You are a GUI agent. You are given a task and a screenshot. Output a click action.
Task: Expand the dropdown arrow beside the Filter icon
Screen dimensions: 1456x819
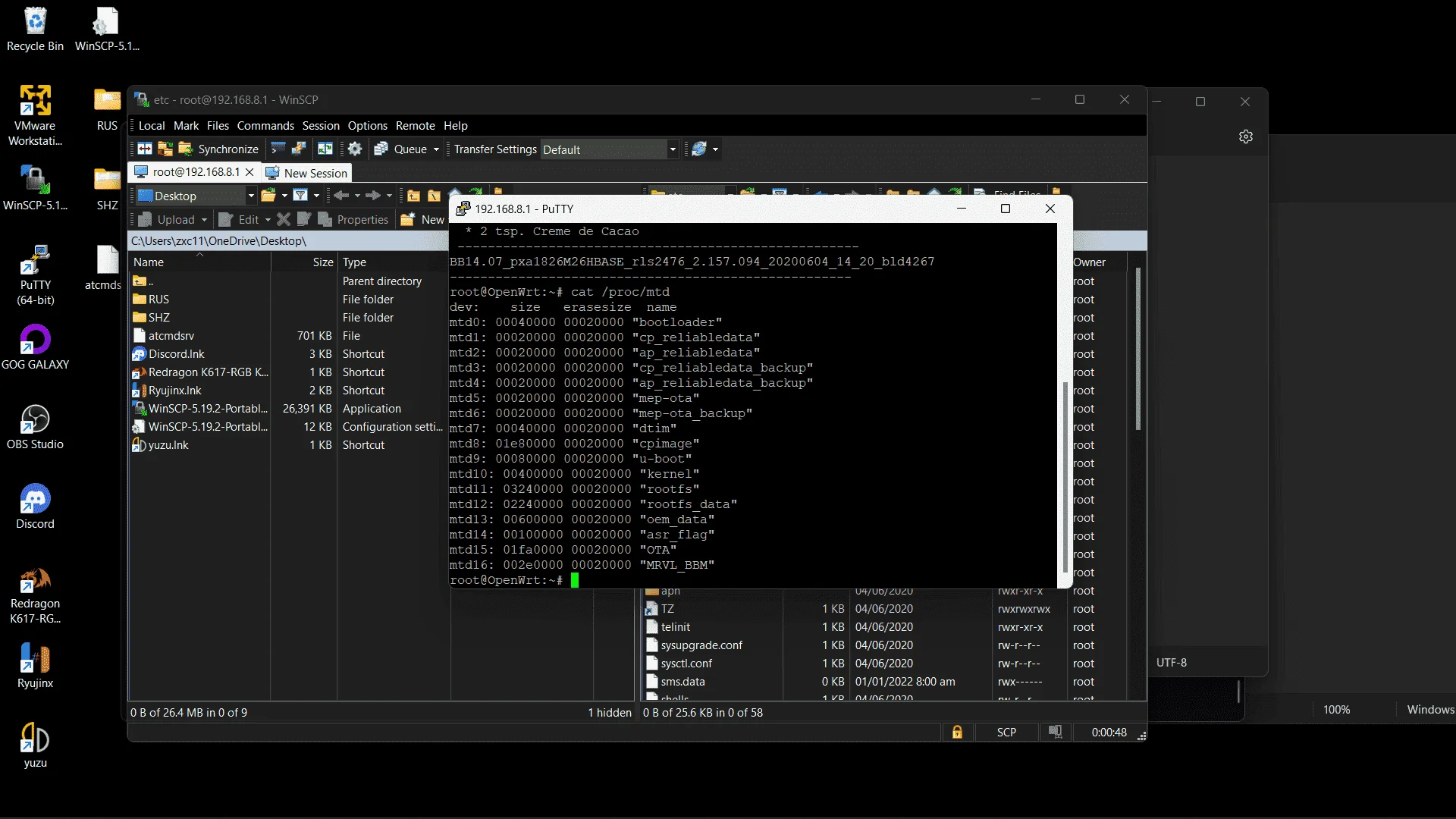click(x=317, y=196)
